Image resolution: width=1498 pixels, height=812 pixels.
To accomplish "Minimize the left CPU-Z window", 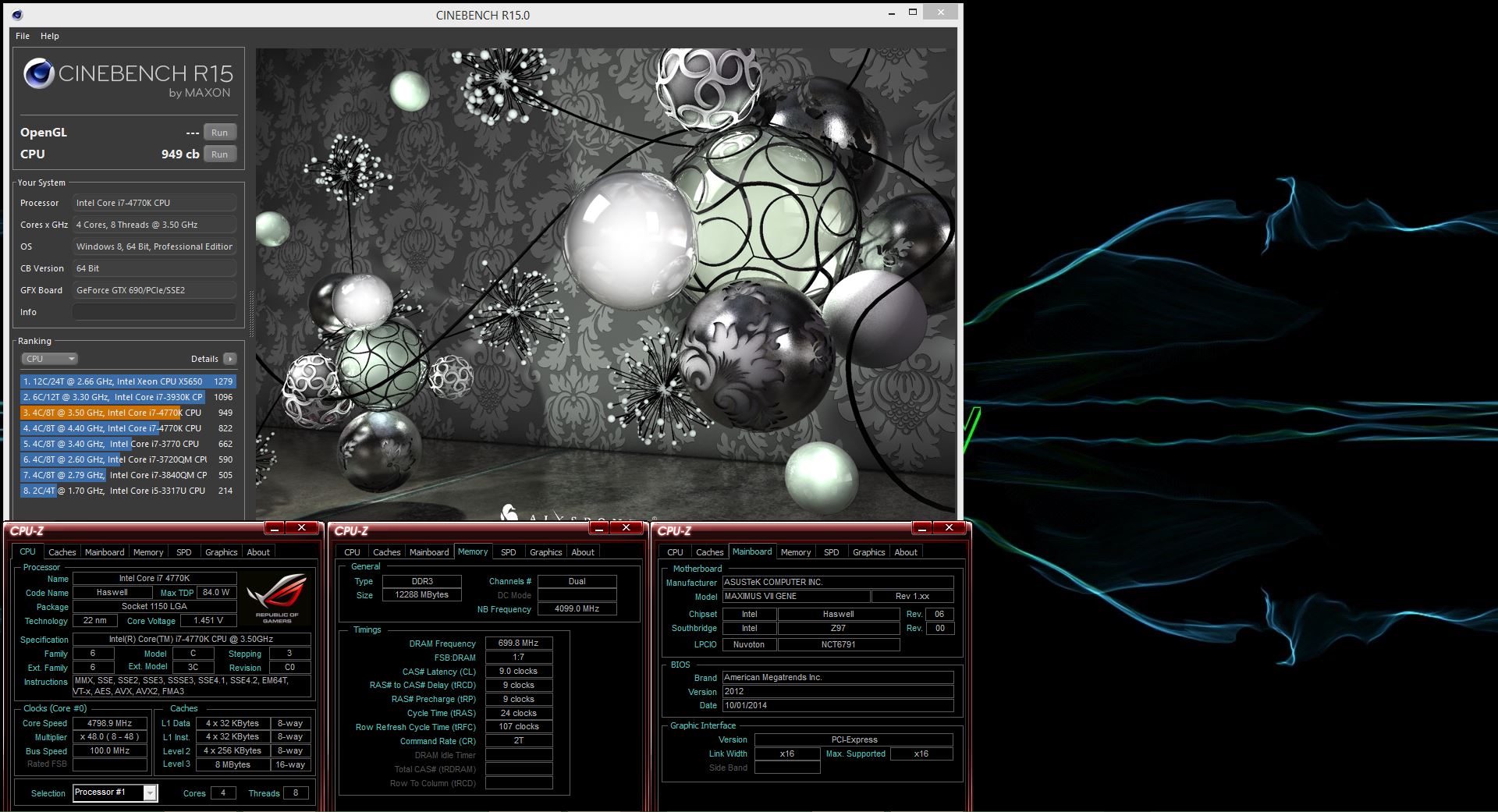I will pos(274,528).
